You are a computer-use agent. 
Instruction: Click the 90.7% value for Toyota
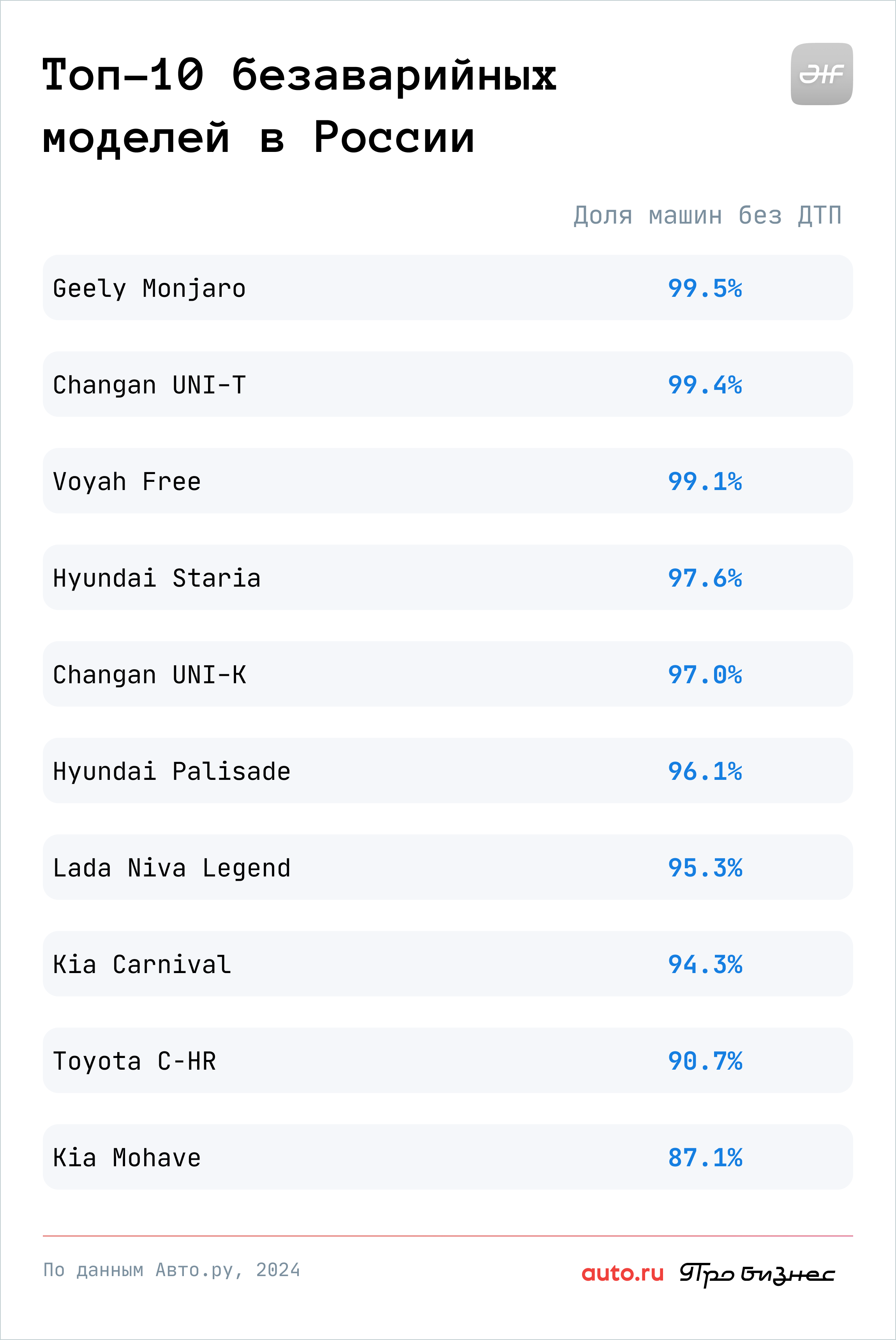click(705, 1061)
